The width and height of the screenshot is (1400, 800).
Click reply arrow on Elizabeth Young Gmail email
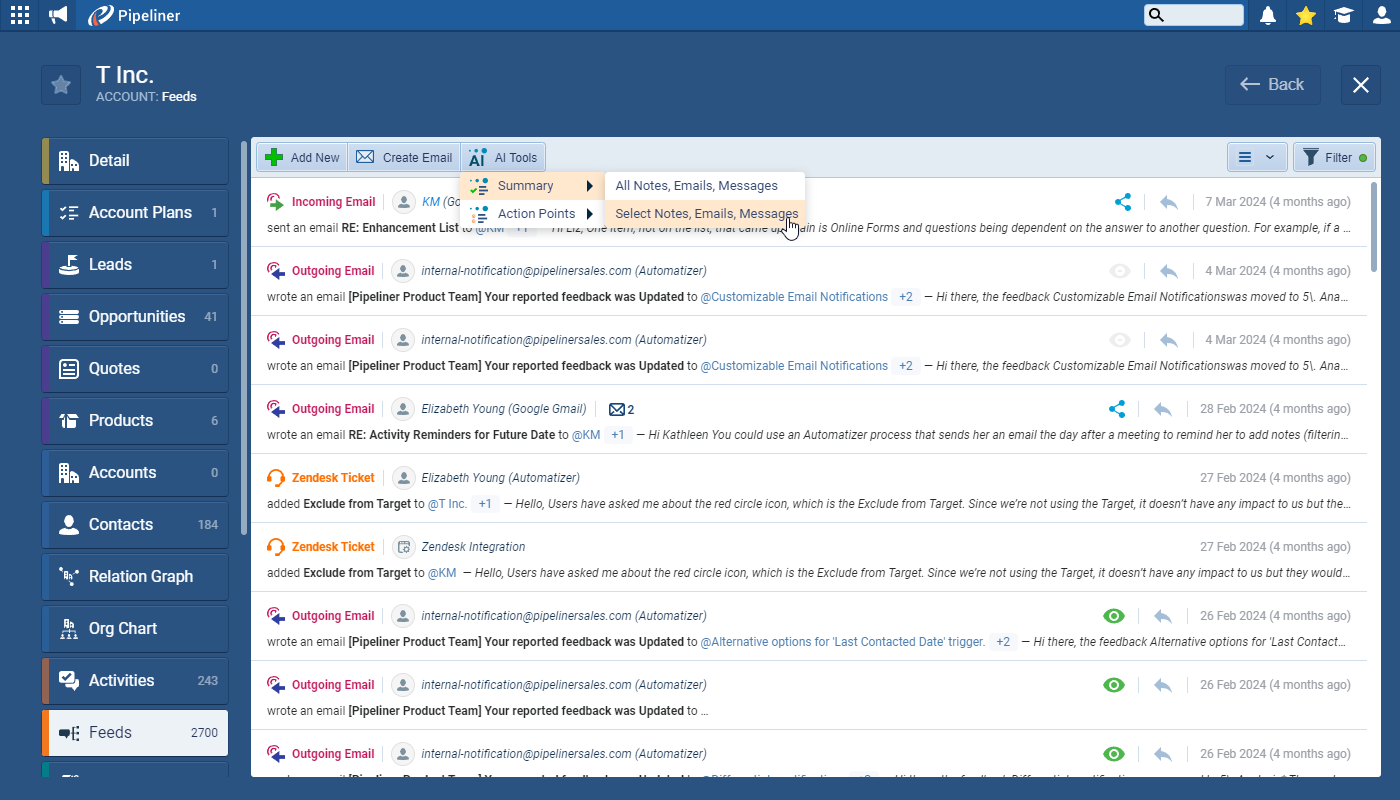[1162, 409]
